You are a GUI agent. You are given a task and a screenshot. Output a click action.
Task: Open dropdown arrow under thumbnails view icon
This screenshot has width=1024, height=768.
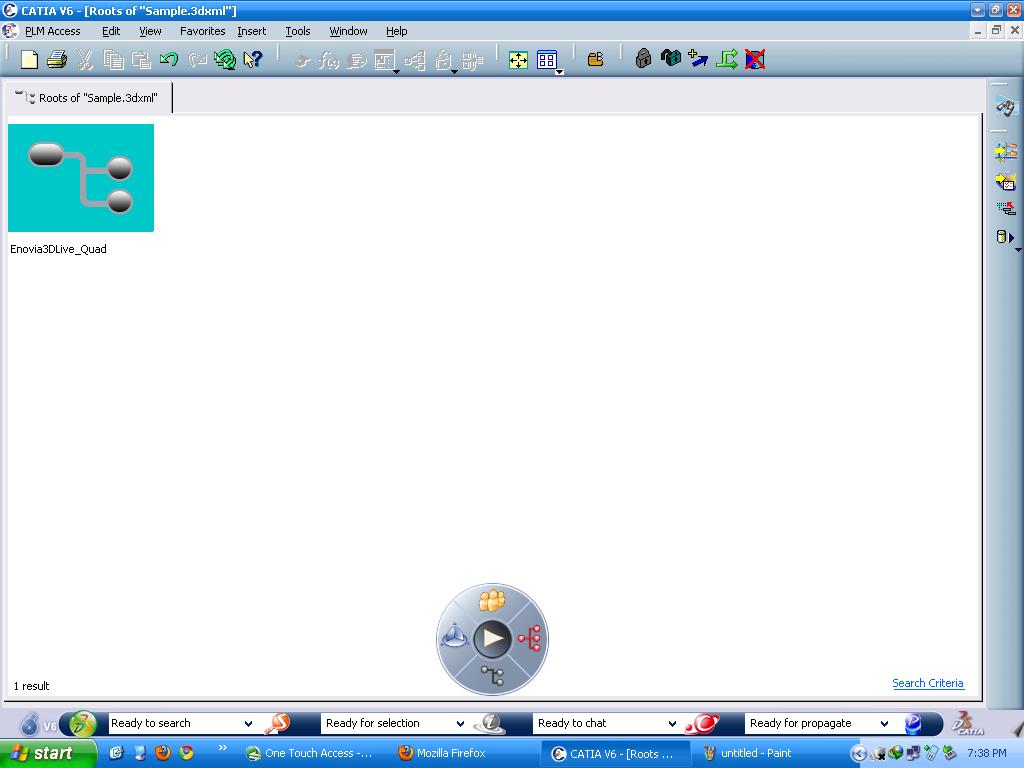click(x=560, y=72)
